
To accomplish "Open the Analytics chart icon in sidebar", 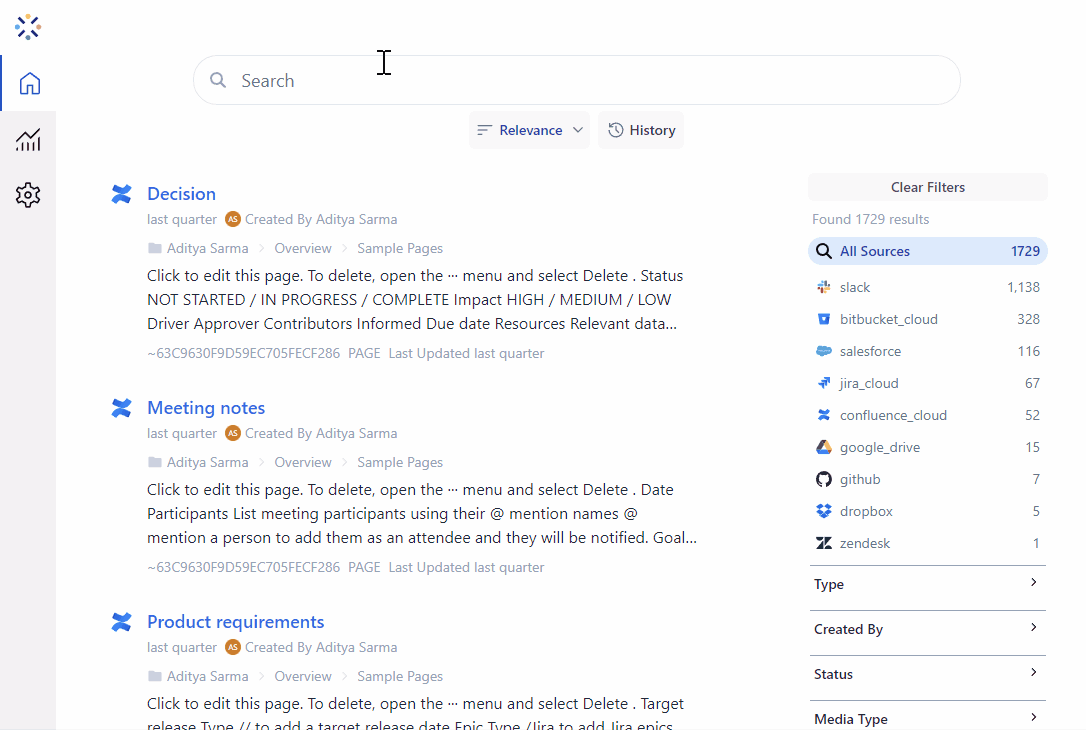I will pos(28,140).
